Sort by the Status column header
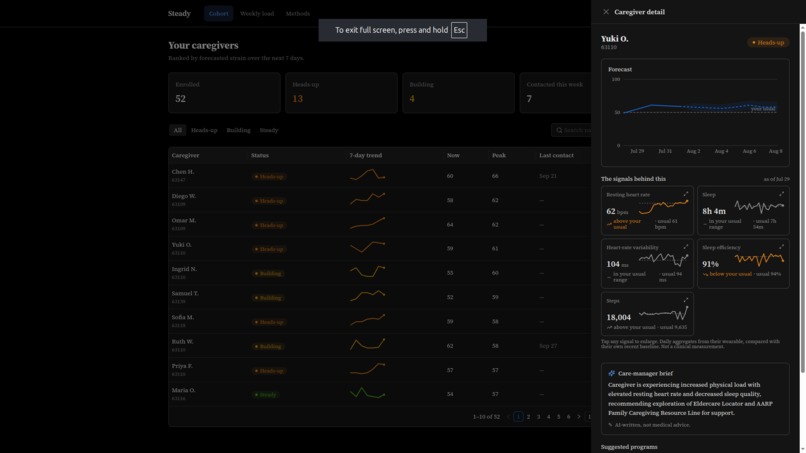Screen dimensions: 806x453 coord(260,155)
